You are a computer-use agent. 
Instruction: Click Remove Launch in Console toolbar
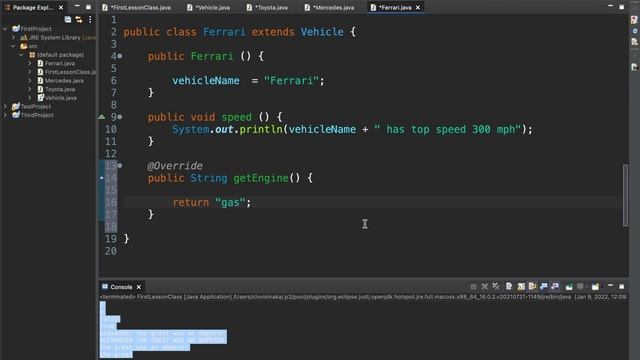[484, 287]
